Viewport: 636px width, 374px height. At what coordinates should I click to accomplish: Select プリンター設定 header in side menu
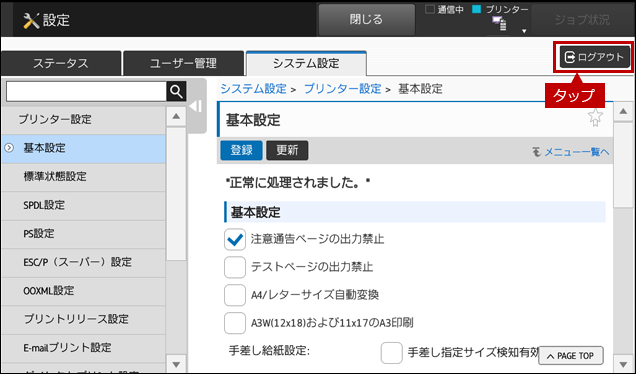83,120
